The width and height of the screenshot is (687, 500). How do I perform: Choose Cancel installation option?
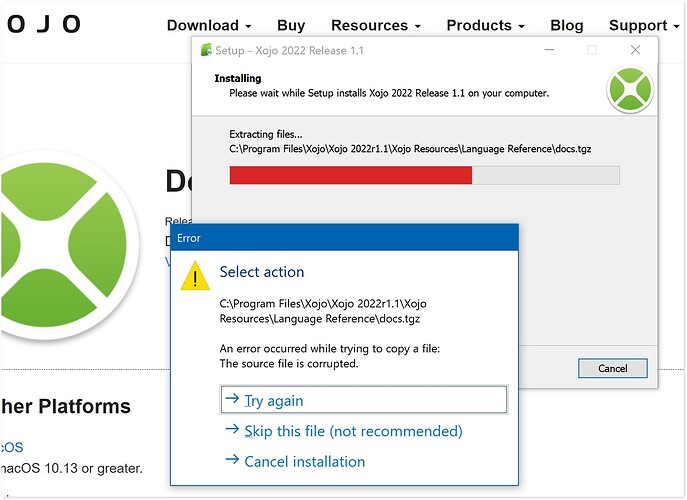click(x=305, y=461)
